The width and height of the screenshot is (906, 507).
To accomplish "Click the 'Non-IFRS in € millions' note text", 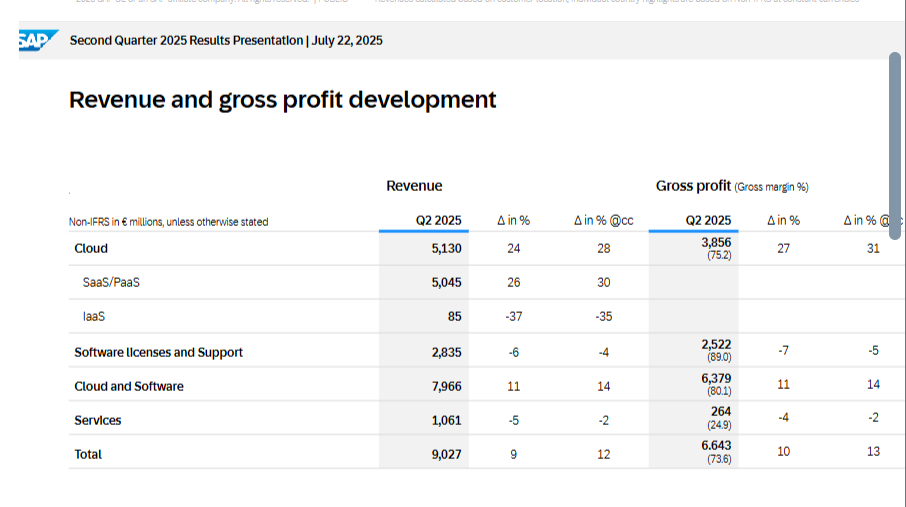I will [168, 222].
